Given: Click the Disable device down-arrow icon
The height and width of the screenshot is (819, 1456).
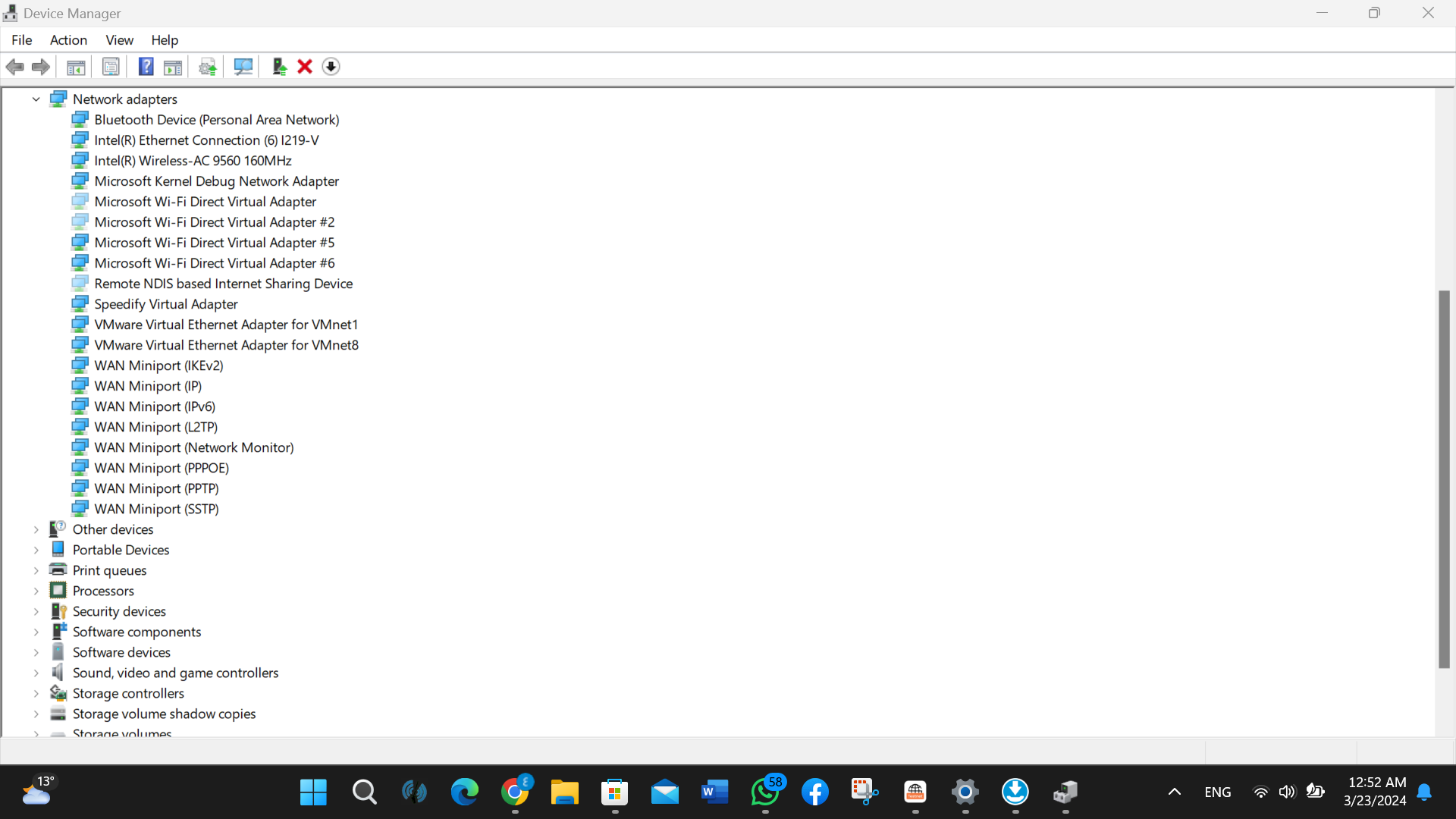Looking at the screenshot, I should 331,67.
